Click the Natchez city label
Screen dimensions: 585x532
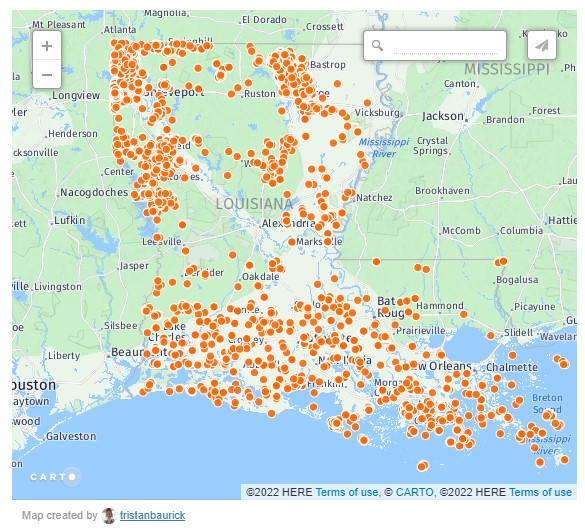point(374,197)
